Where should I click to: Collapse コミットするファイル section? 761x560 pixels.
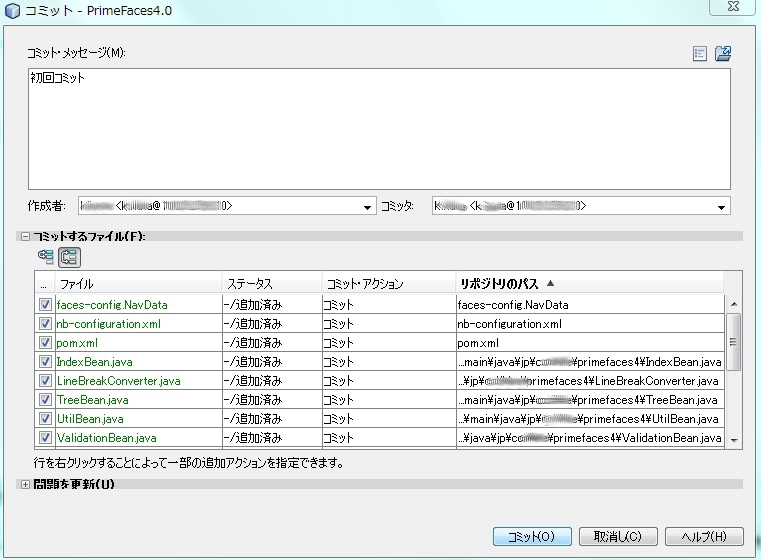click(25, 236)
